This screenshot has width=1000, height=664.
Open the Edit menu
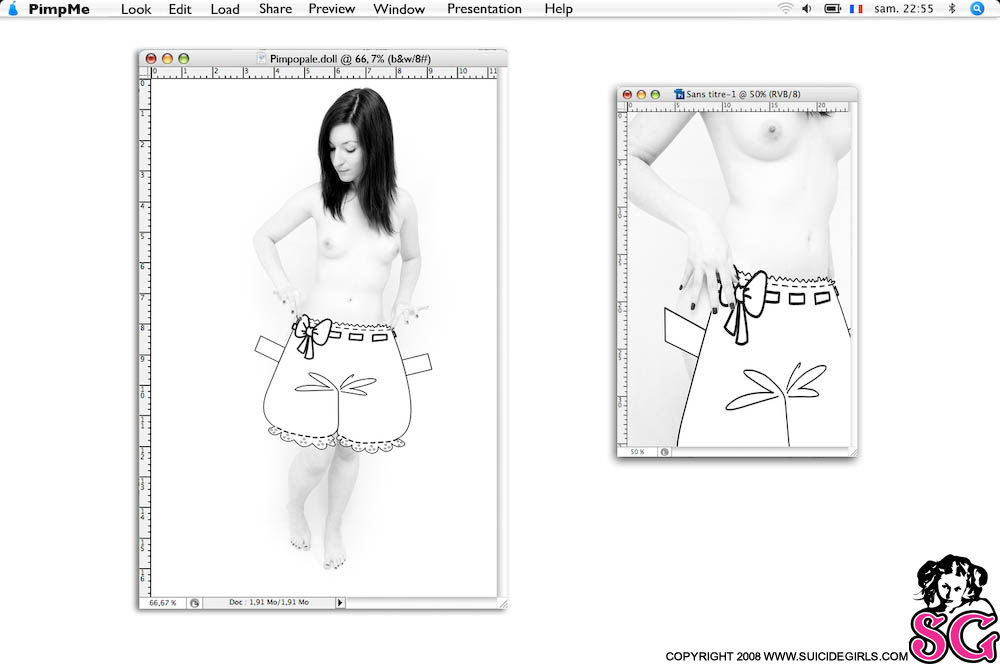[x=180, y=9]
